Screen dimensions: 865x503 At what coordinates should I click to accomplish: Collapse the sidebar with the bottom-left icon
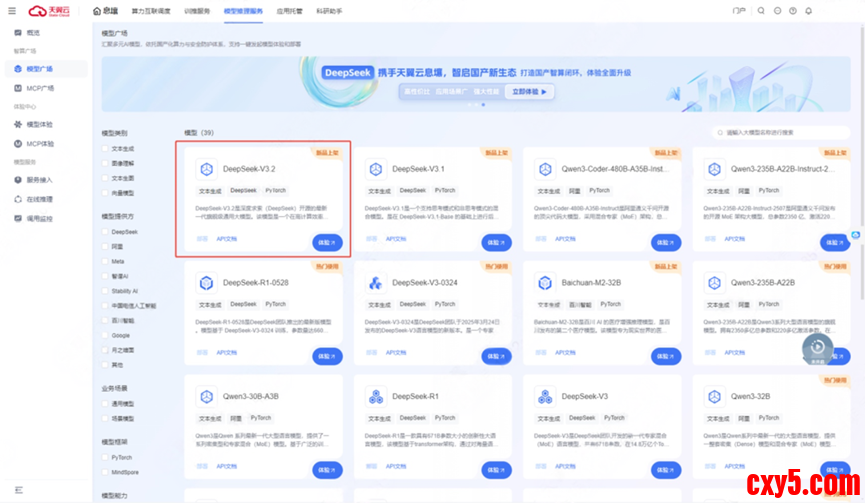(19, 490)
